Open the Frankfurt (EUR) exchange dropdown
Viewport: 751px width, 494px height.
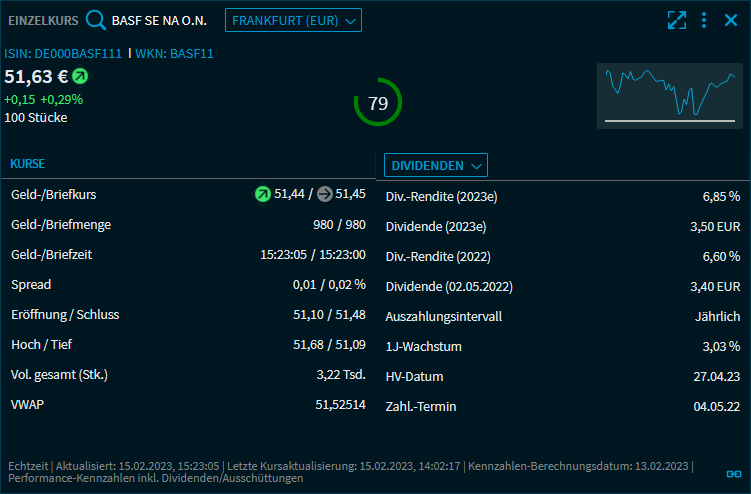tap(293, 20)
